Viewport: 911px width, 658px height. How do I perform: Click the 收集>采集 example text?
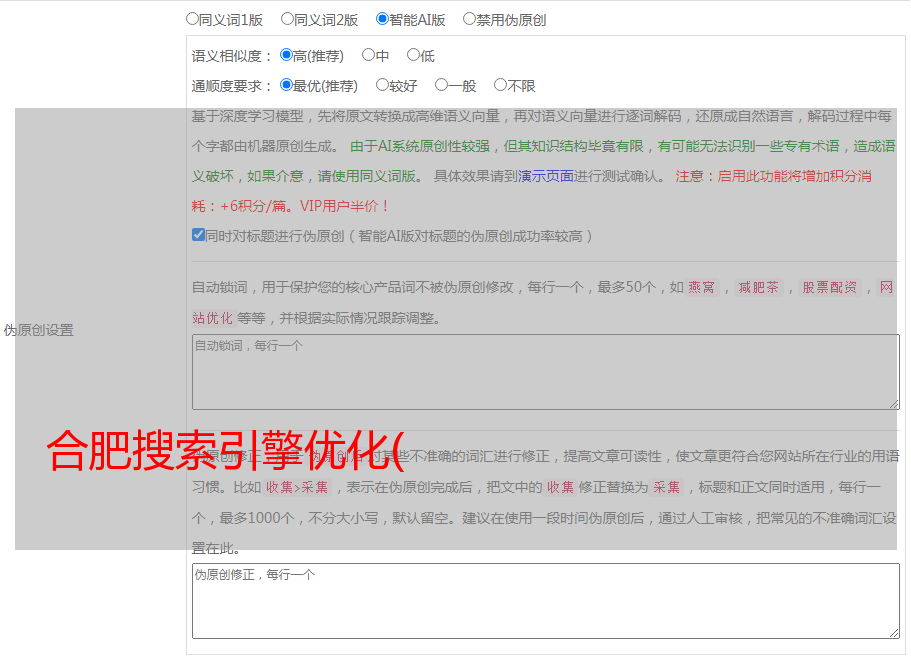tap(297, 487)
